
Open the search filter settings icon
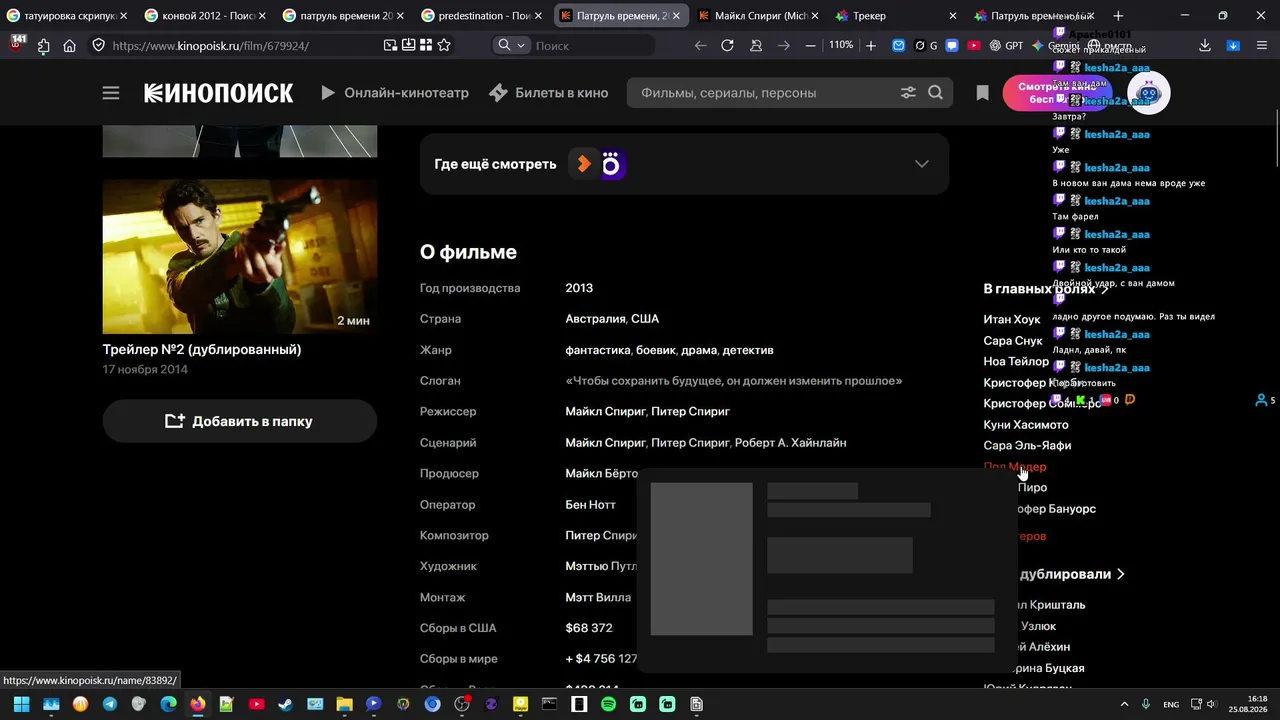[x=908, y=93]
